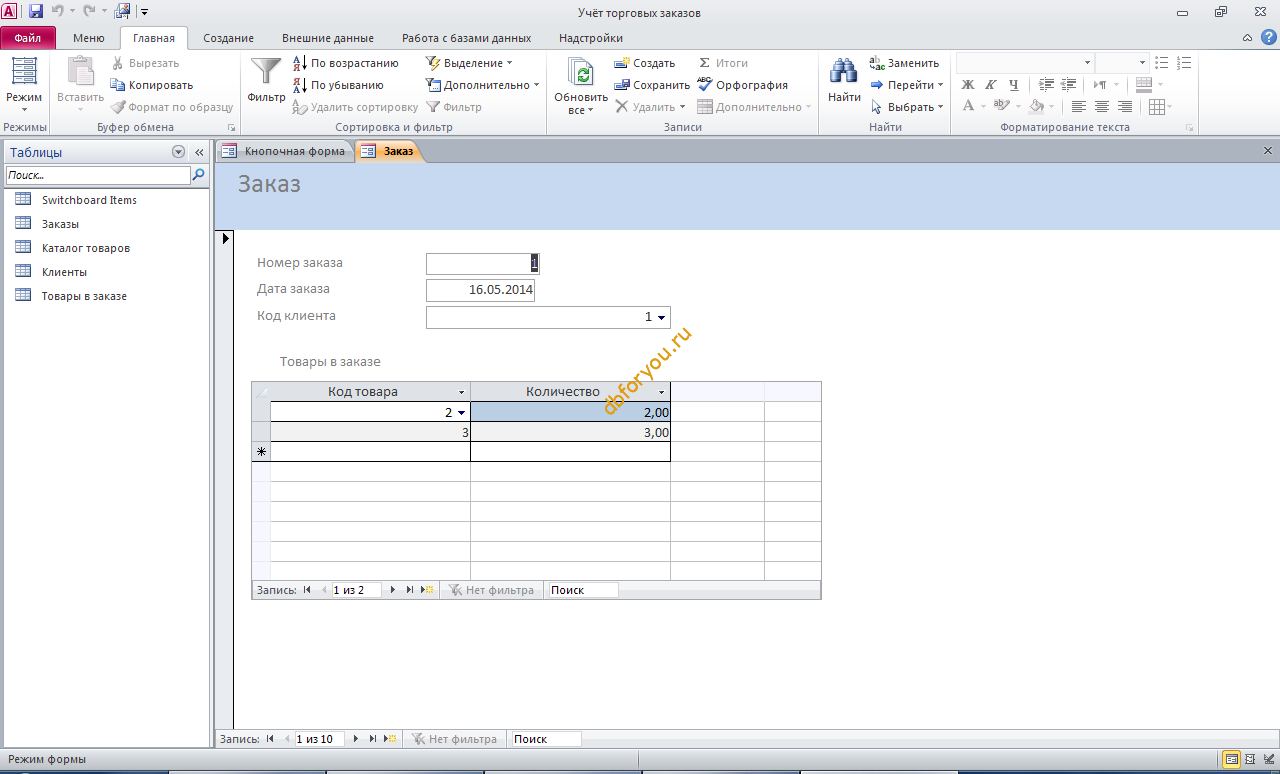This screenshot has height=774, width=1280.
Task: Open the Файл tab
Action: (28, 38)
